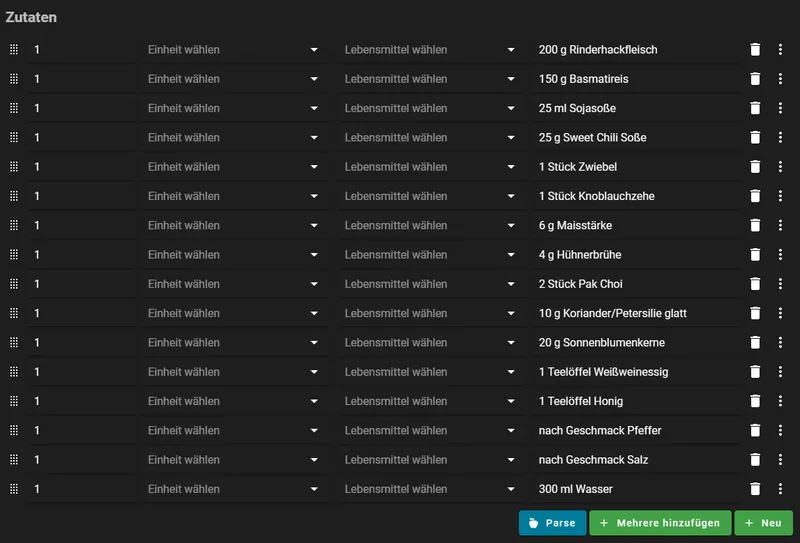Click the Parse button
This screenshot has width=800, height=543.
point(552,523)
